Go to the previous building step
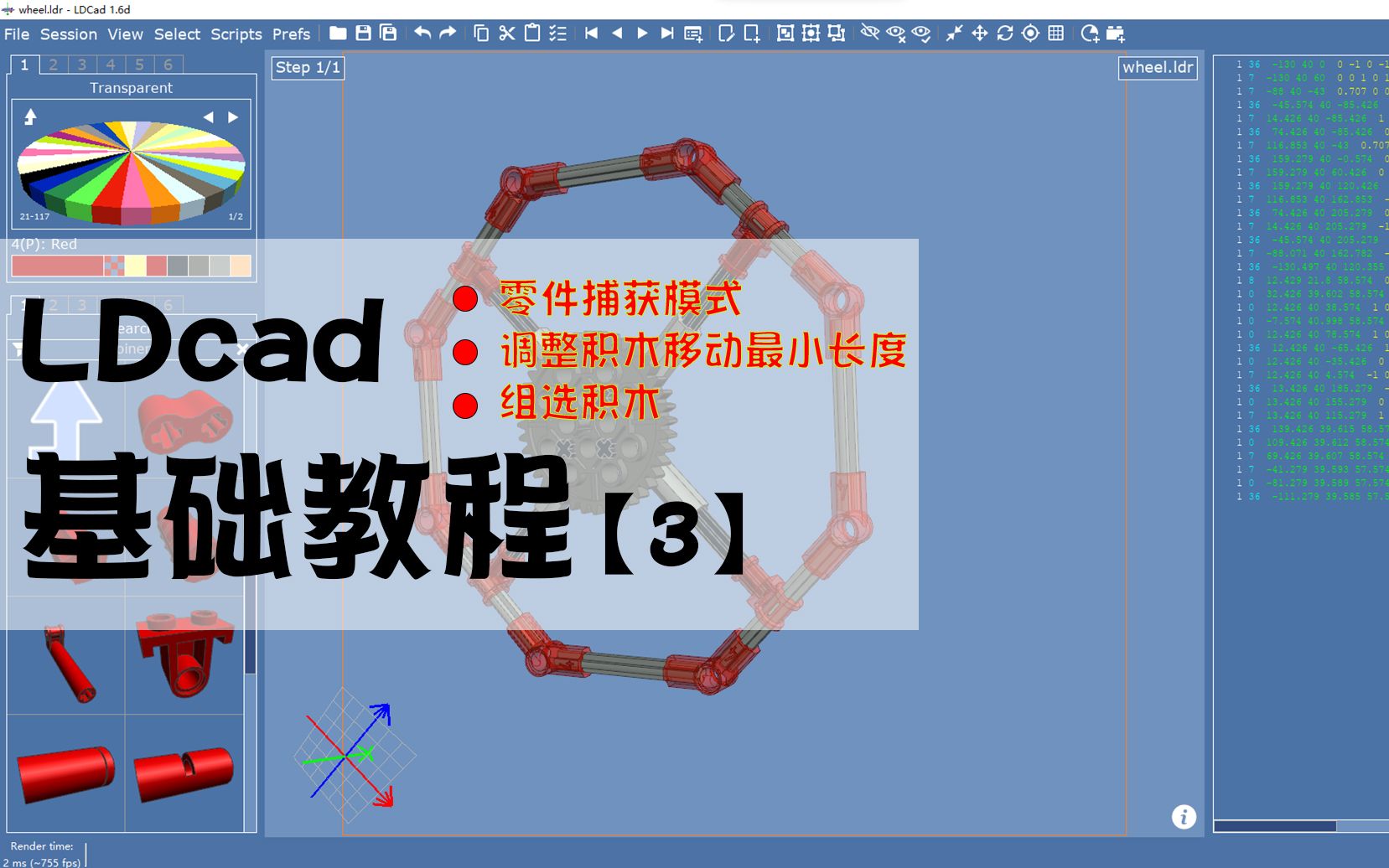1389x868 pixels. coord(617,34)
